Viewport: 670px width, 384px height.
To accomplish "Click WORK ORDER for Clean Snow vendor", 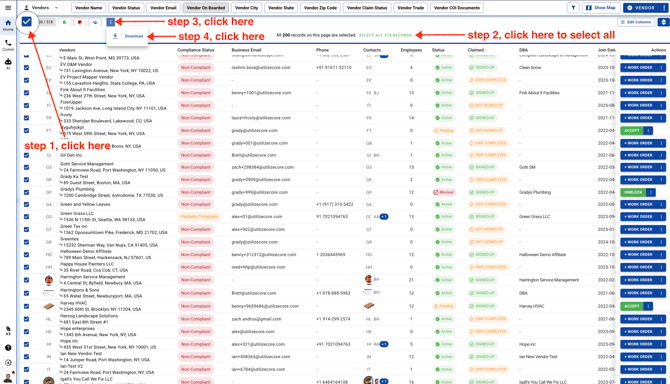I will tap(639, 67).
